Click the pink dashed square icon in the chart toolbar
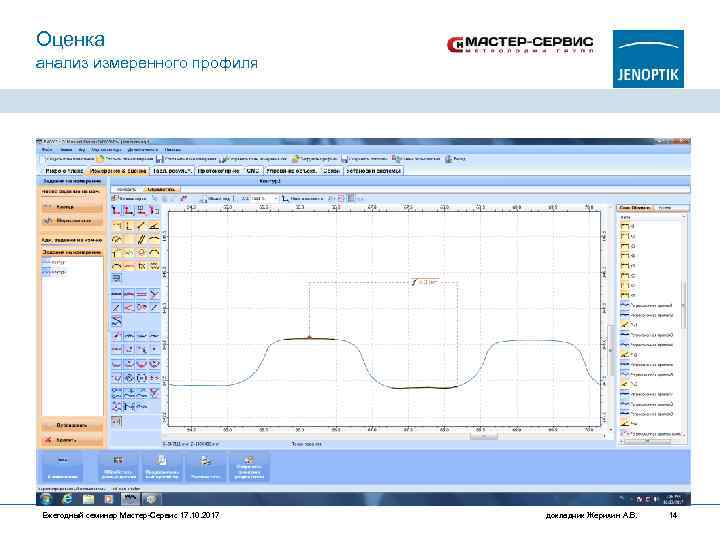This screenshot has width=720, height=540. tap(341, 198)
